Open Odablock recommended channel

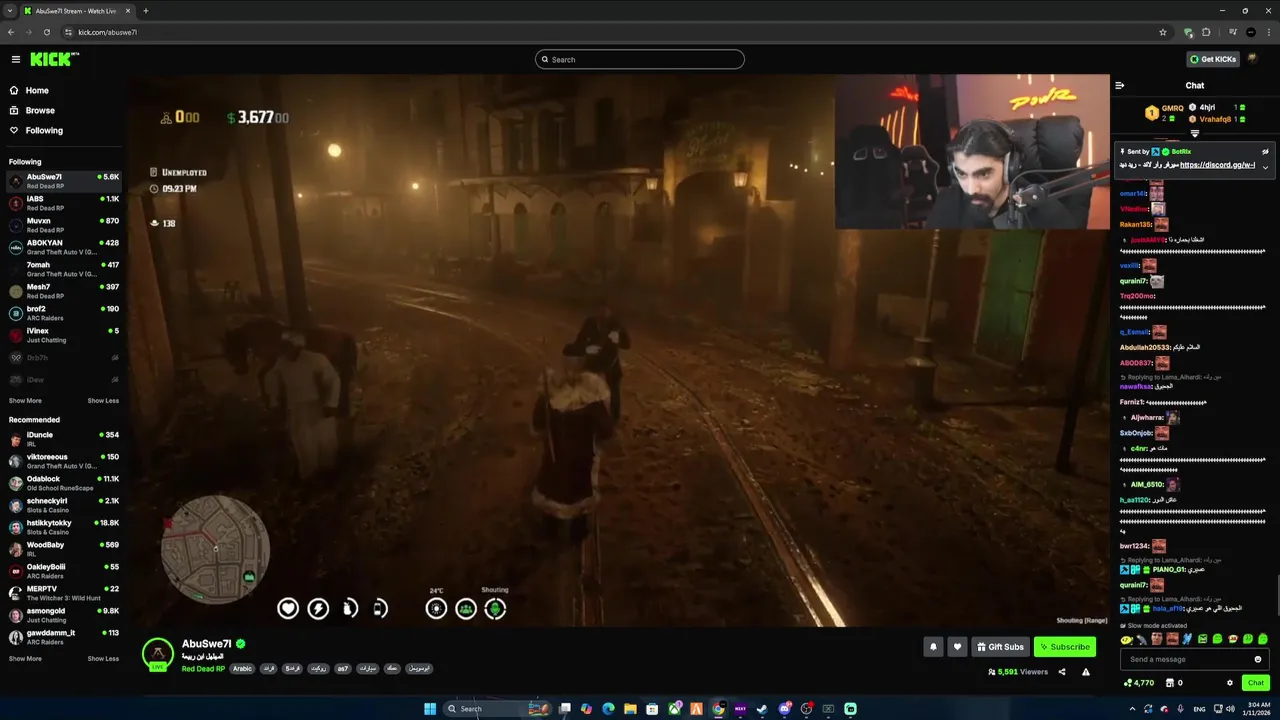64,483
